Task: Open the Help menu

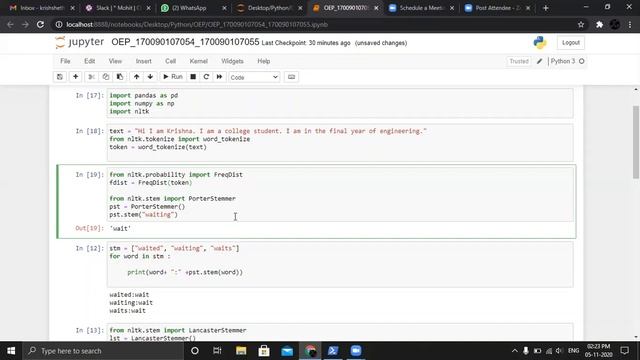Action: click(264, 61)
